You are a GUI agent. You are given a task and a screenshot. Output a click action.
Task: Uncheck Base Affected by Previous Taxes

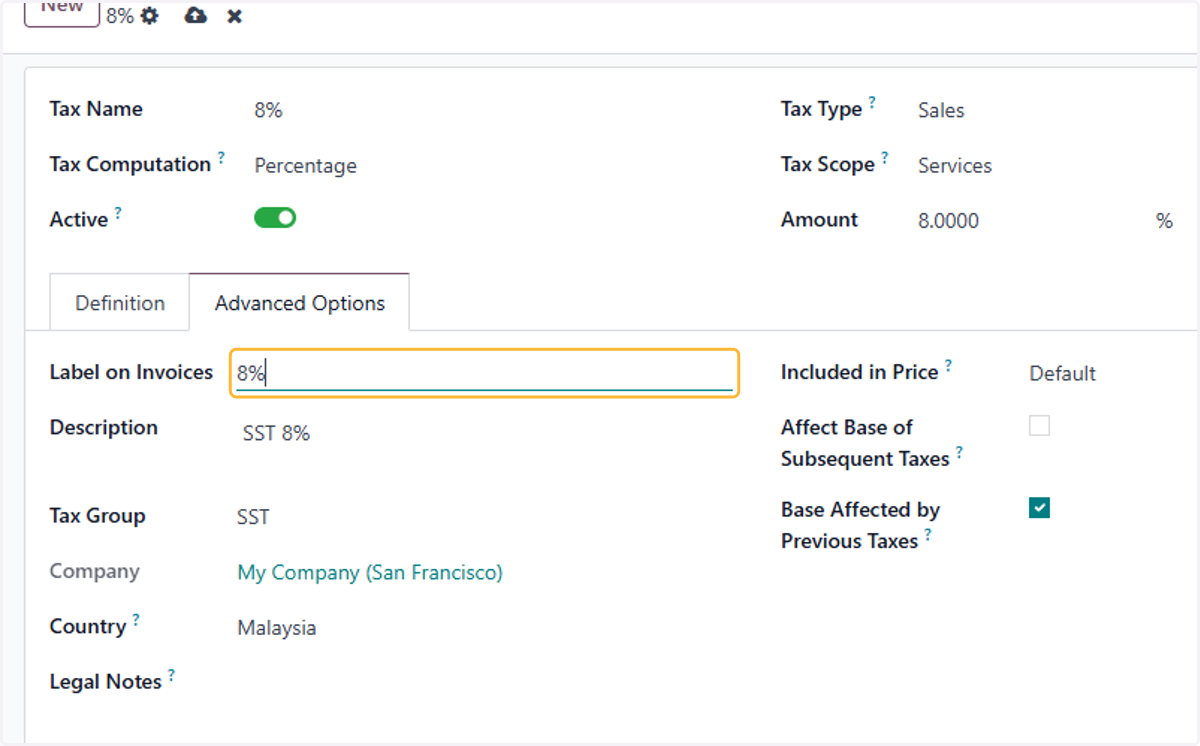tap(1040, 508)
